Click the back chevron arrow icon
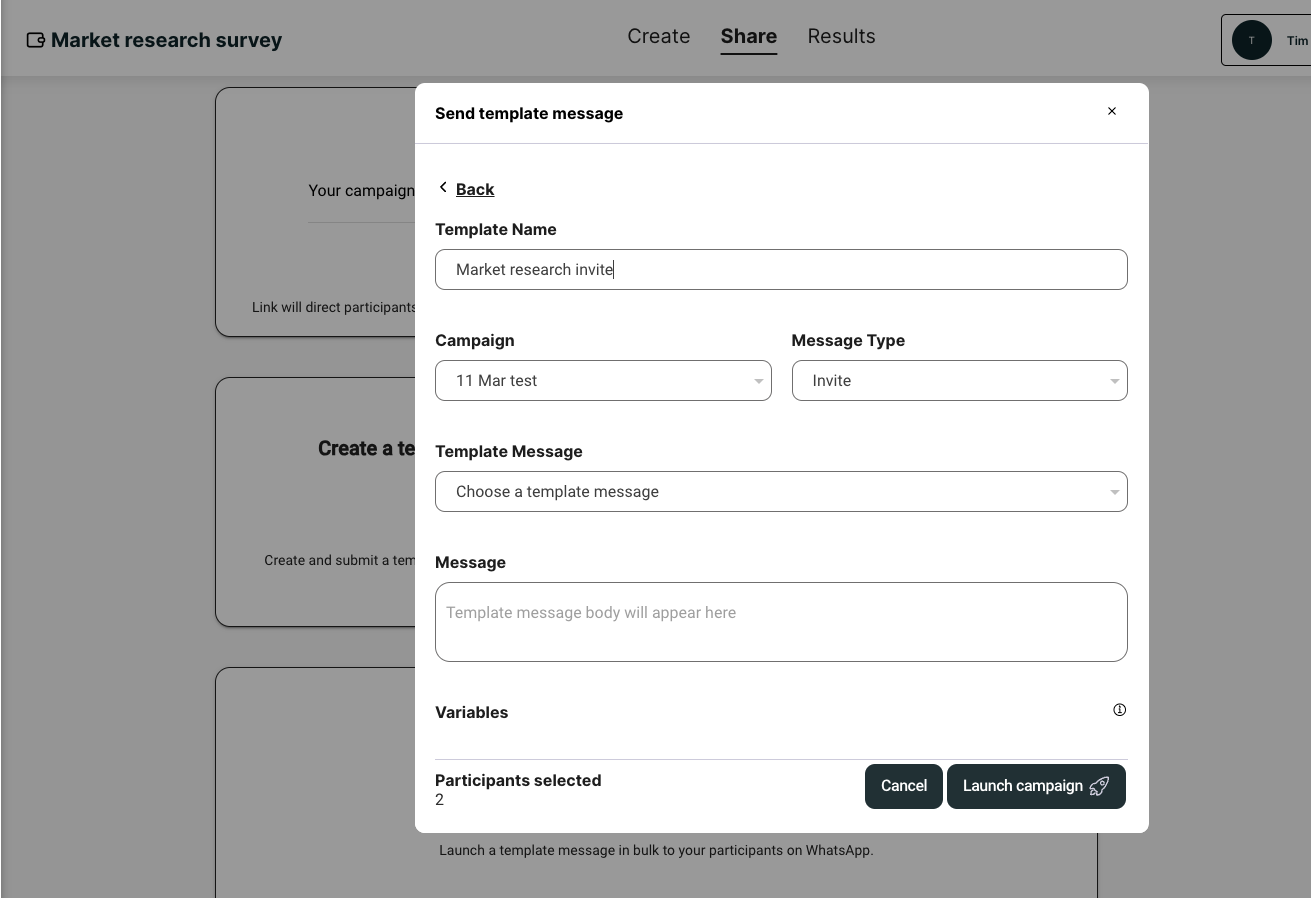 click(x=443, y=188)
